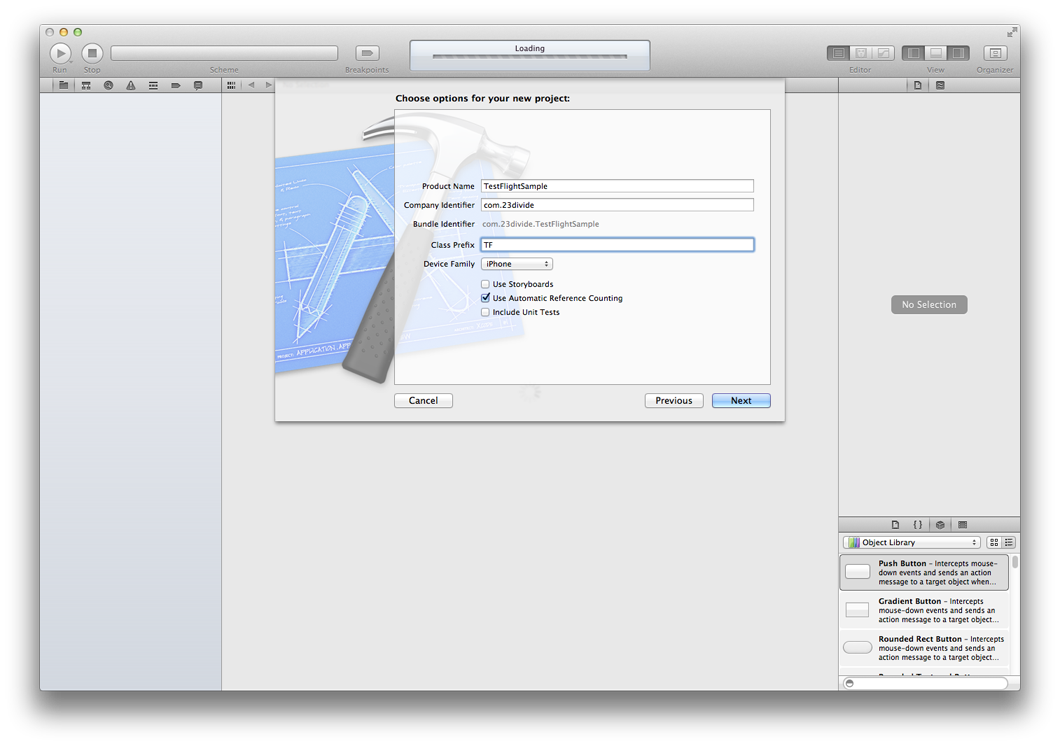
Task: Switch library to list view
Action: point(1009,542)
